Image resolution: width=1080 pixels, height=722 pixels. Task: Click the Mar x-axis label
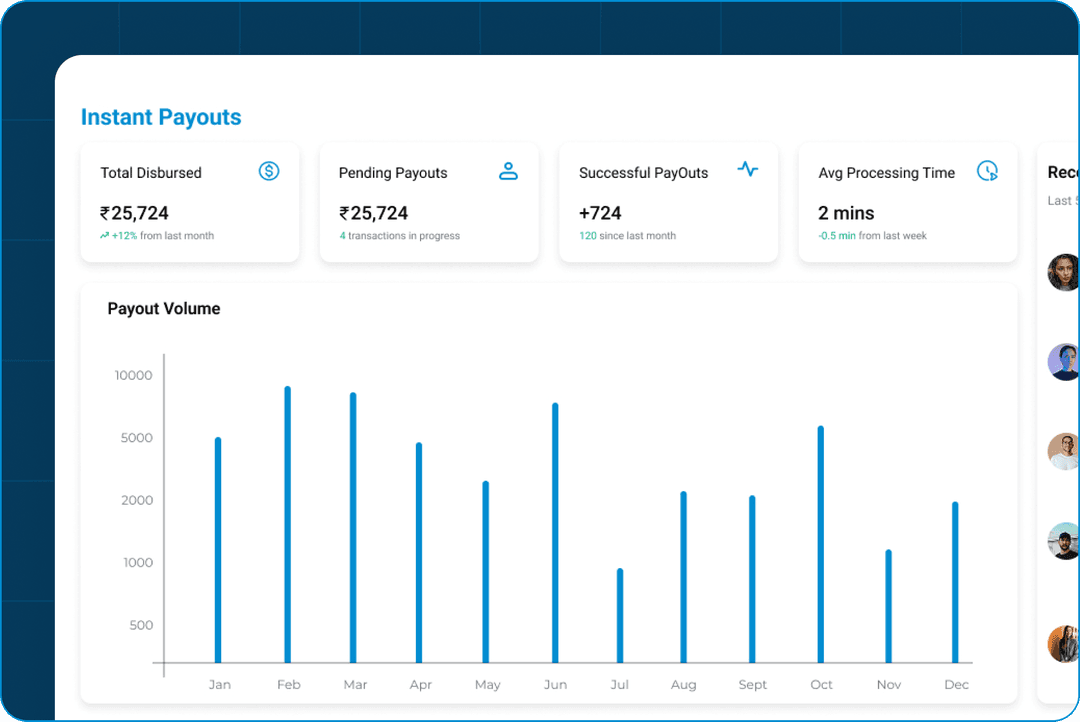pos(355,685)
